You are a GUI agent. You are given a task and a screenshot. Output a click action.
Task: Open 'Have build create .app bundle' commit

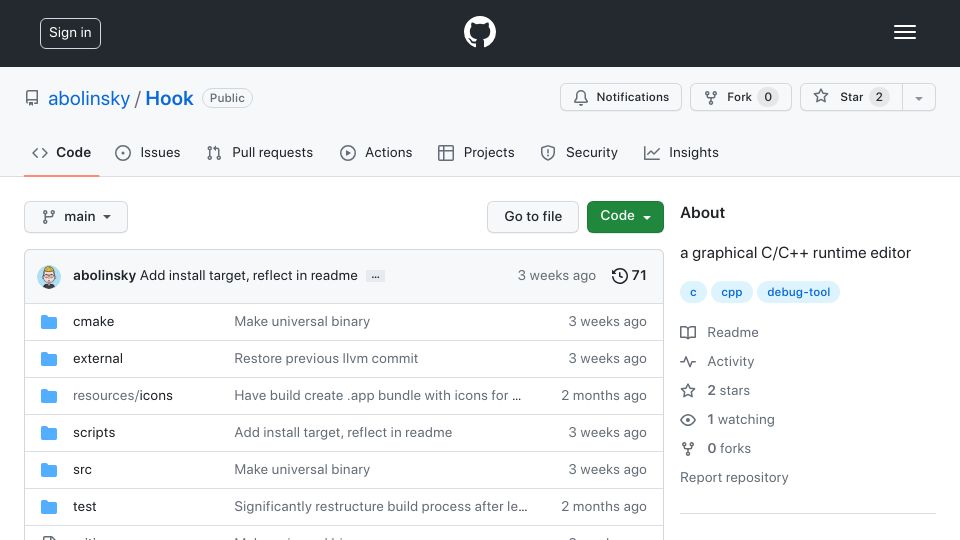(377, 396)
